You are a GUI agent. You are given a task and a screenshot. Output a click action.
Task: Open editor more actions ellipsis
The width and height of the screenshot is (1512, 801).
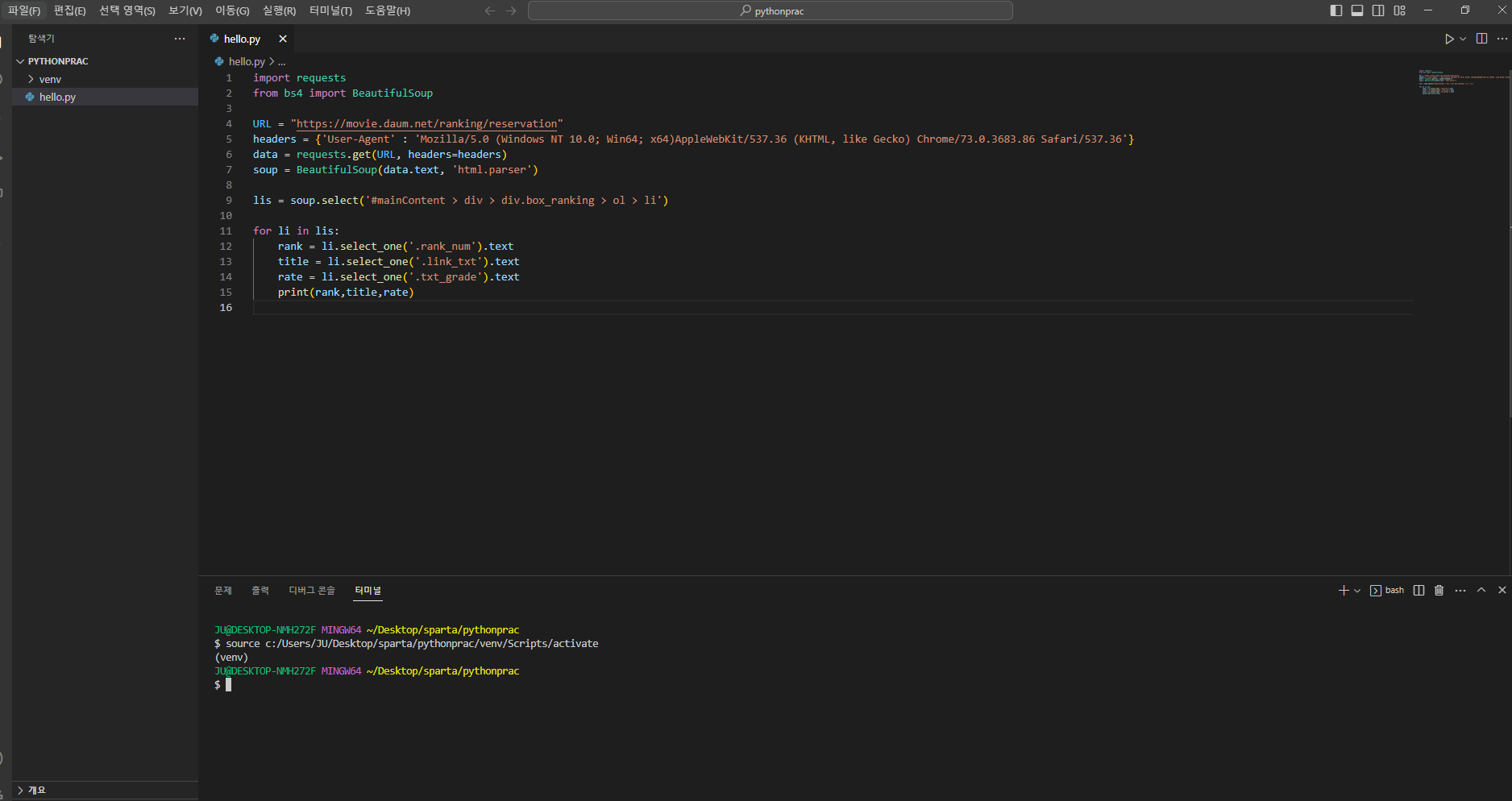[1502, 39]
